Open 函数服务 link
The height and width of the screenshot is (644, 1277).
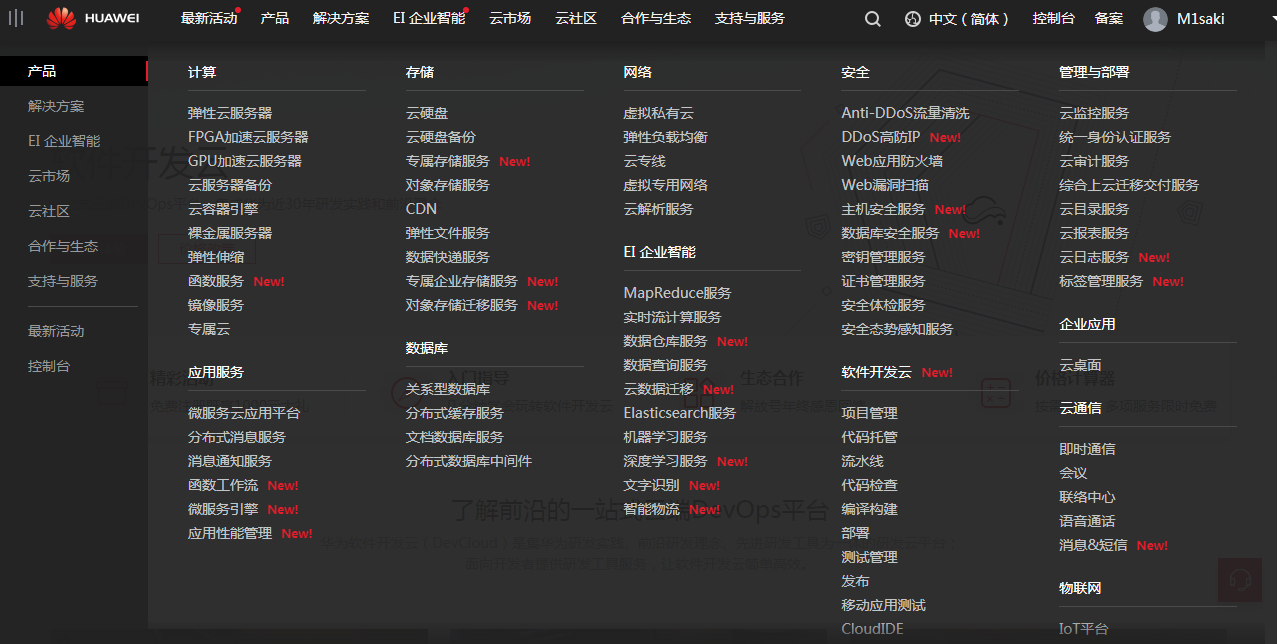[216, 281]
